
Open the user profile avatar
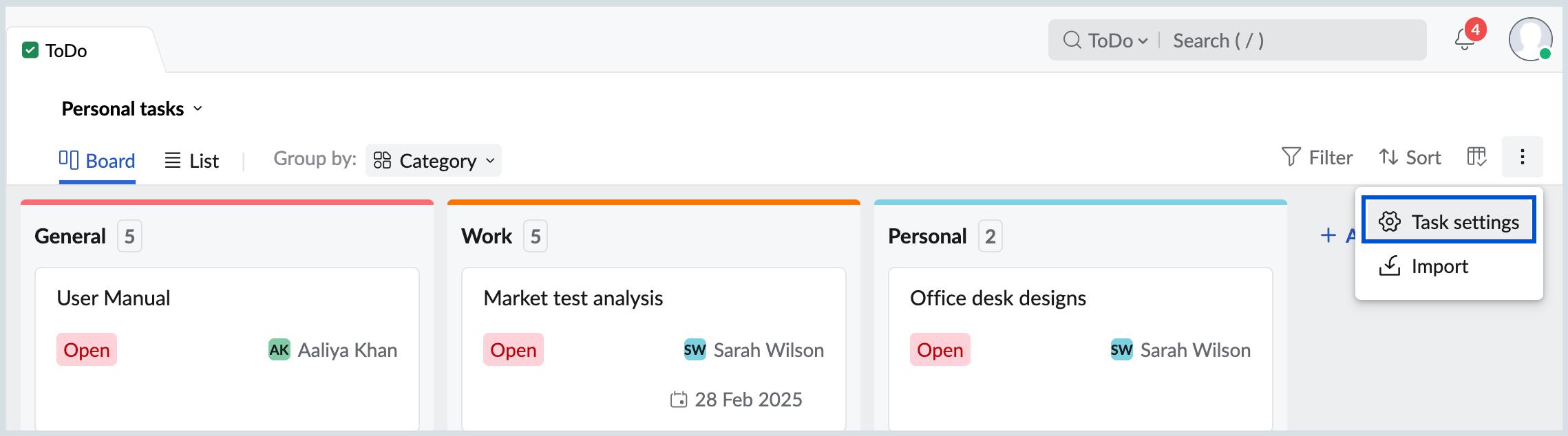1529,40
